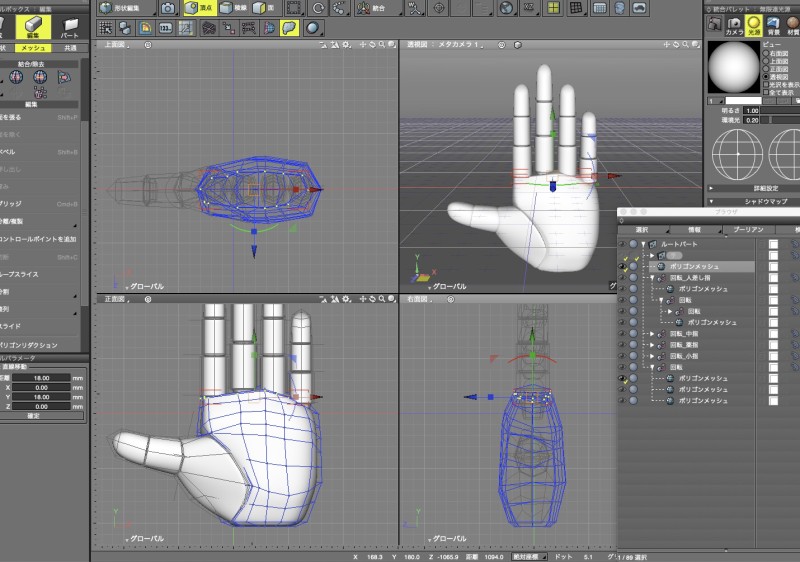Expand the 回転_中指 tree node
This screenshot has height=562, width=800.
pyautogui.click(x=652, y=334)
